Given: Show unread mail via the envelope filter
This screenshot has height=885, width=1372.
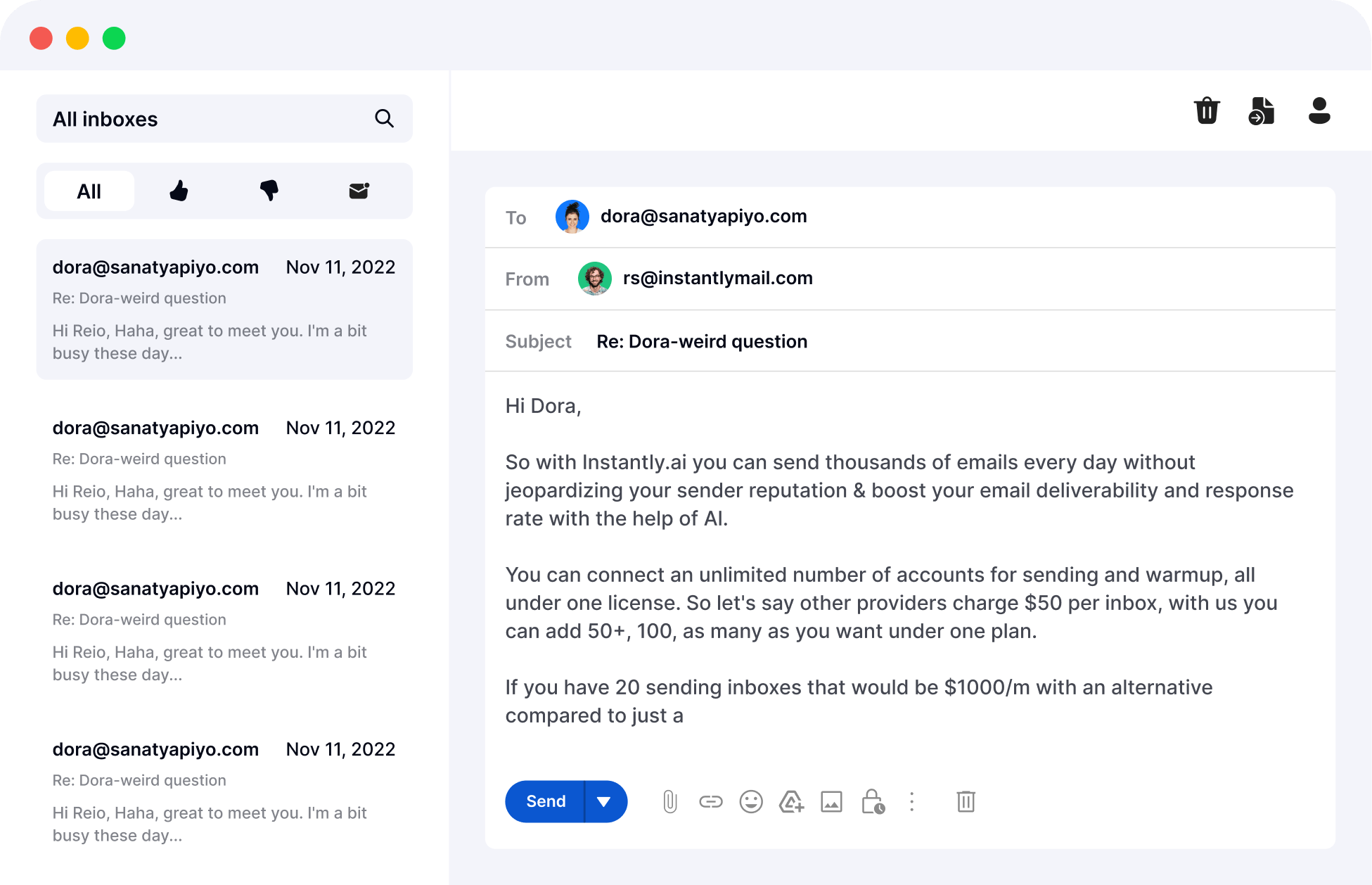Looking at the screenshot, I should [358, 190].
